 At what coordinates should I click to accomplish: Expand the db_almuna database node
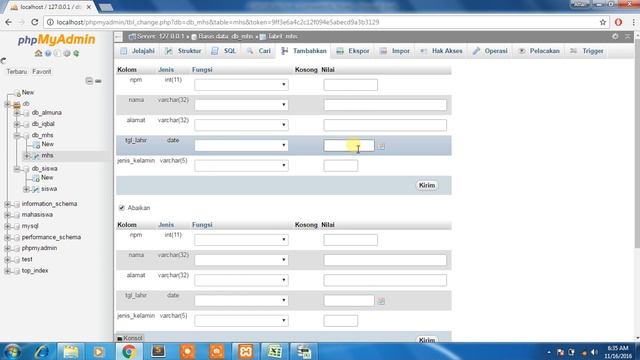point(17,113)
